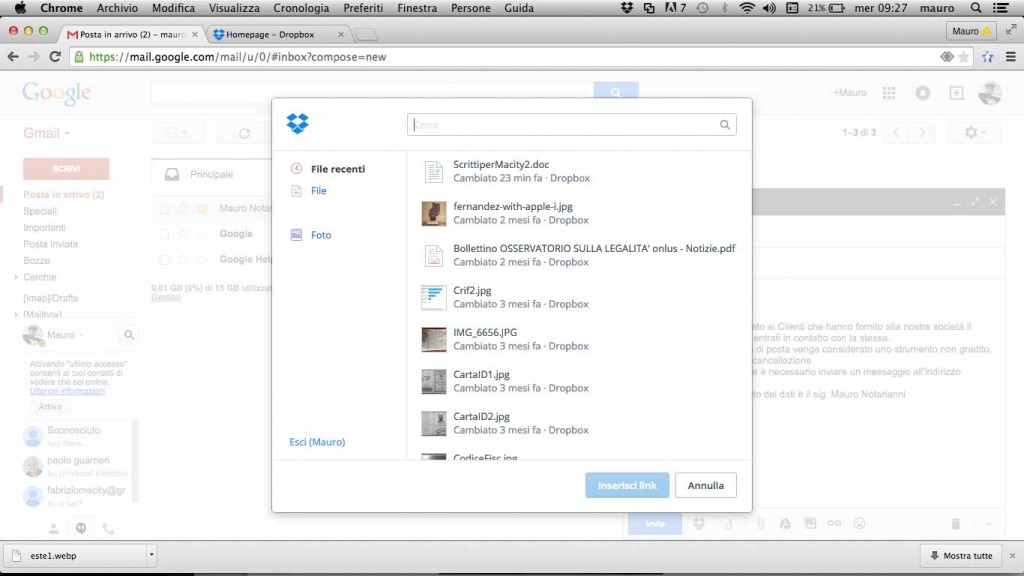
Task: Click the trash icon in compose window
Action: tap(955, 524)
